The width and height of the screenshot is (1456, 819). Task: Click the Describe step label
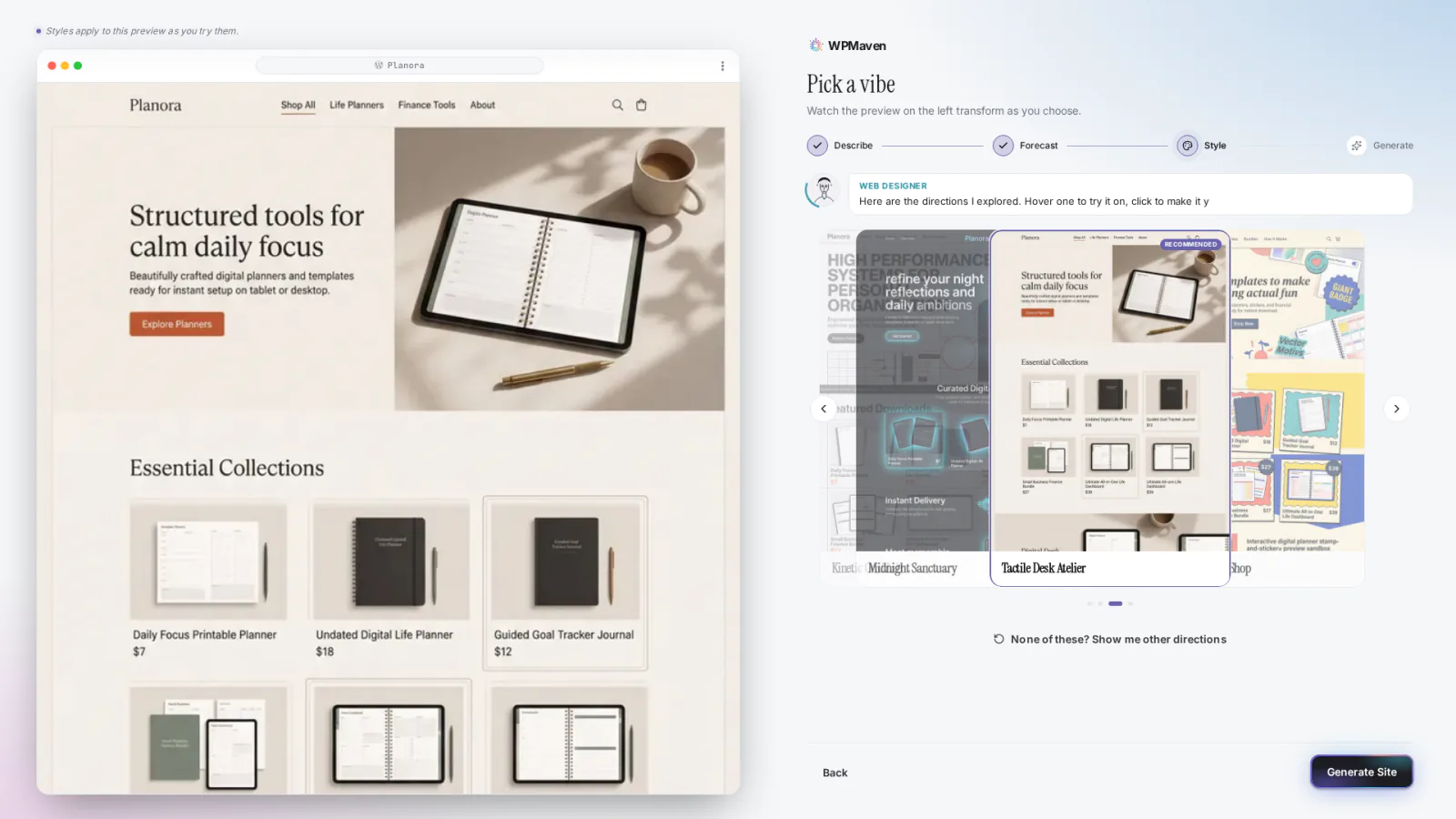[x=853, y=146]
